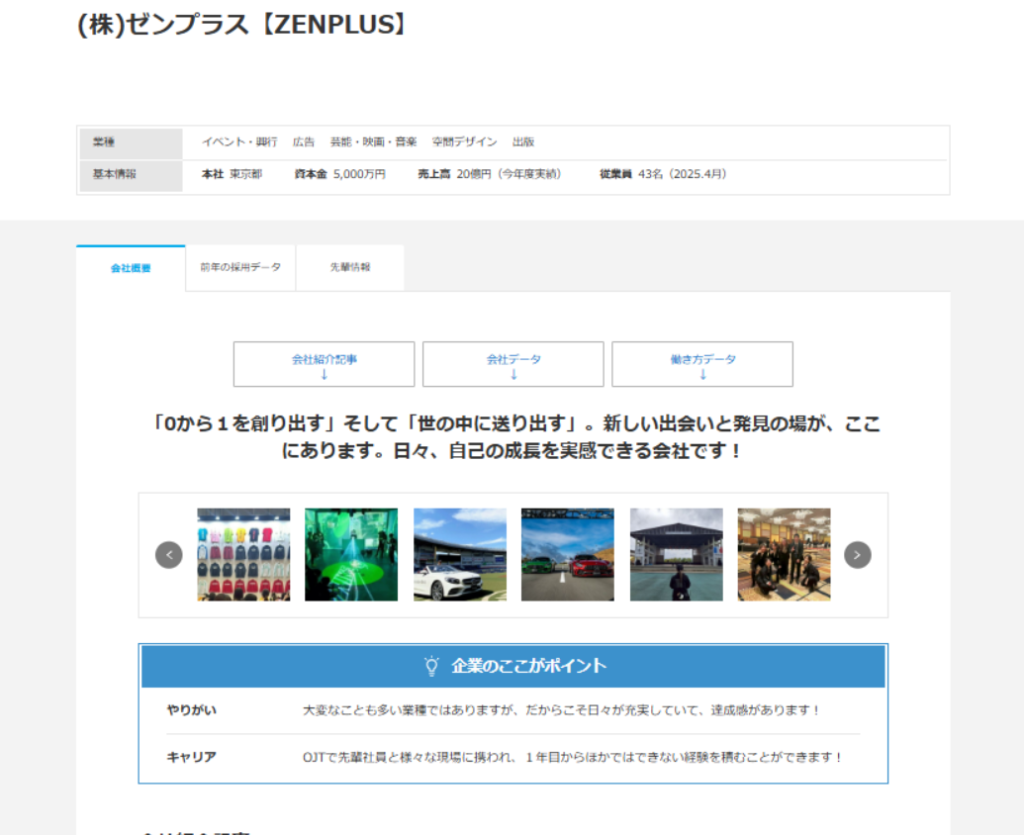Jump to 働き方データ section
This screenshot has width=1024, height=835.
(x=703, y=364)
